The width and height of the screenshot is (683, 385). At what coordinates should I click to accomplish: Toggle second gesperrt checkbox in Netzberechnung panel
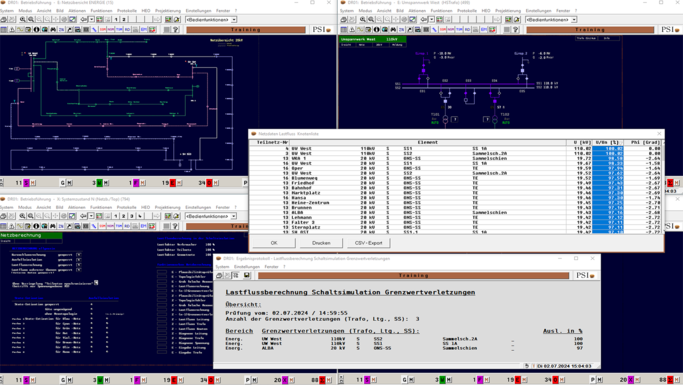coord(78,260)
